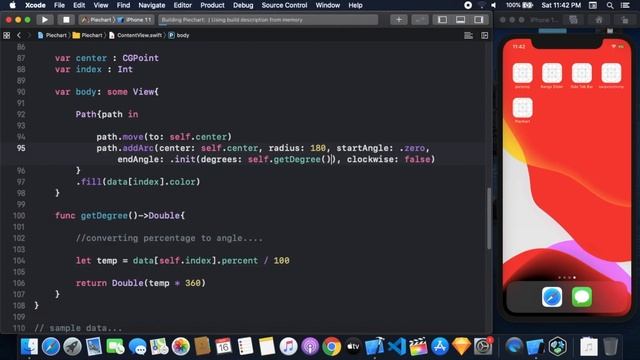This screenshot has width=640, height=360.
Task: Open Visual Studio Code from Dock
Action: coord(396,347)
